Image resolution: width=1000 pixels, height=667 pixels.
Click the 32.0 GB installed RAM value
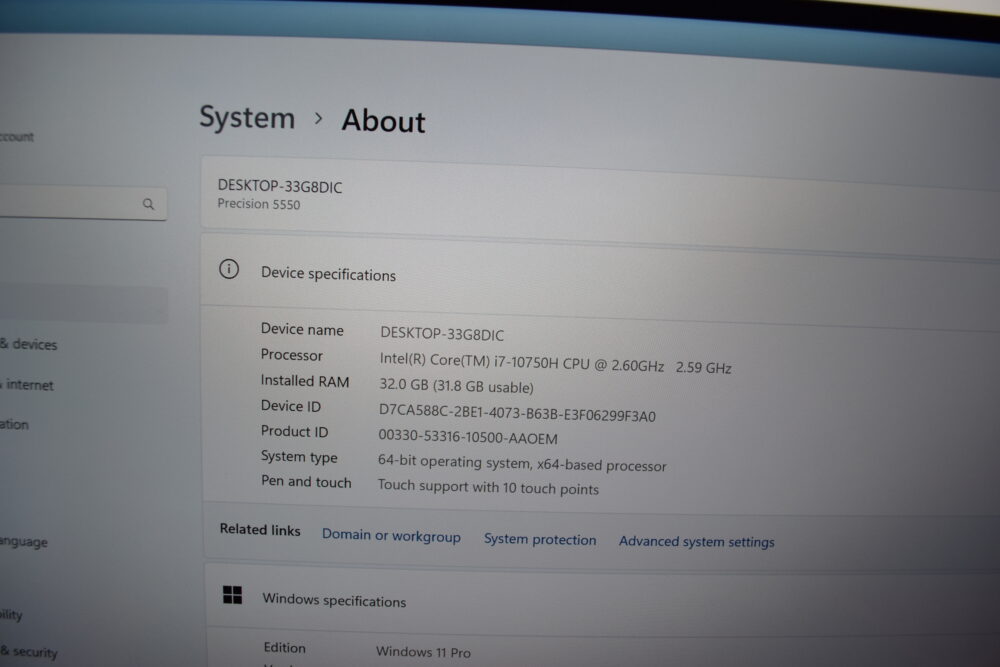(457, 386)
